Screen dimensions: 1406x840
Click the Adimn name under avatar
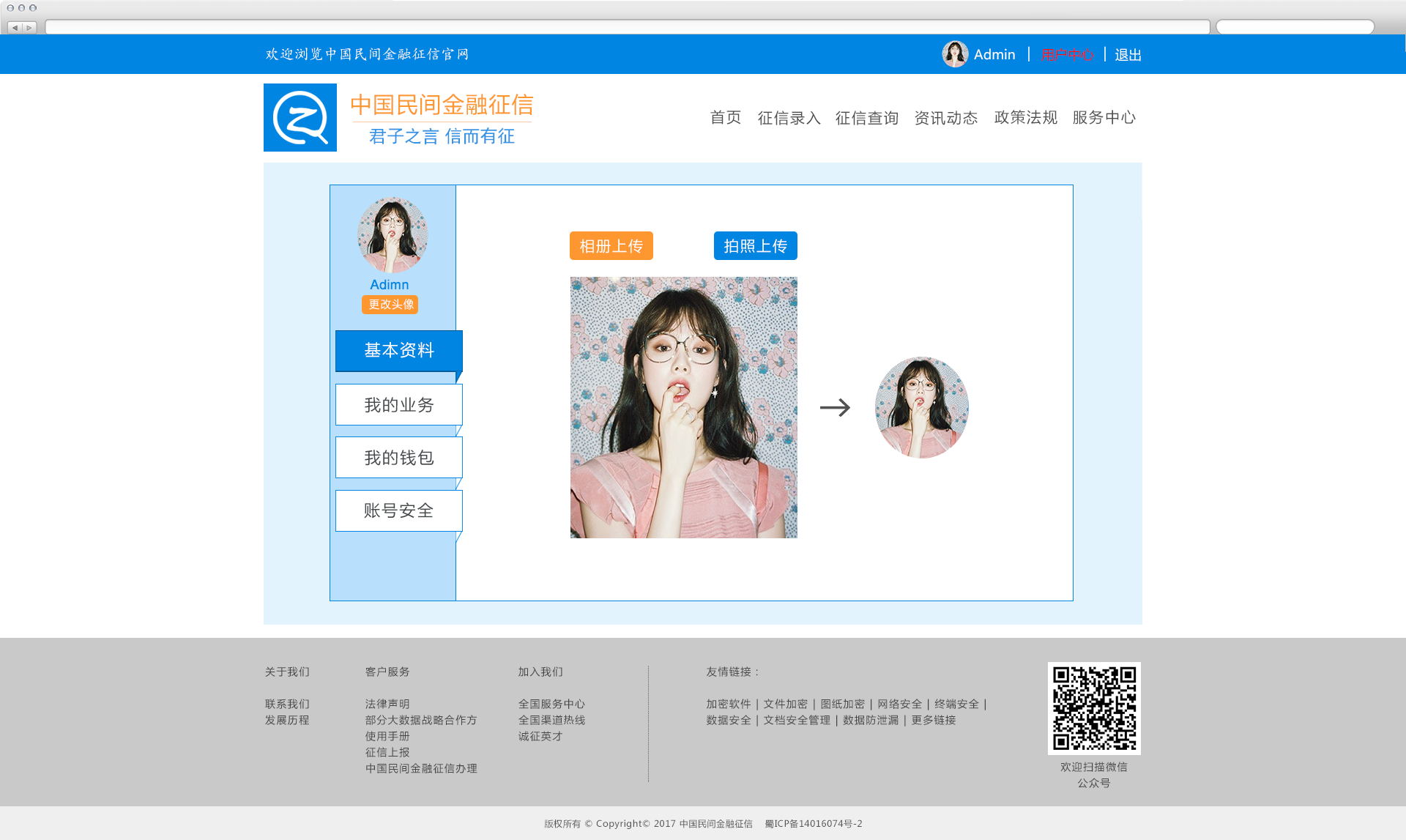click(x=390, y=285)
